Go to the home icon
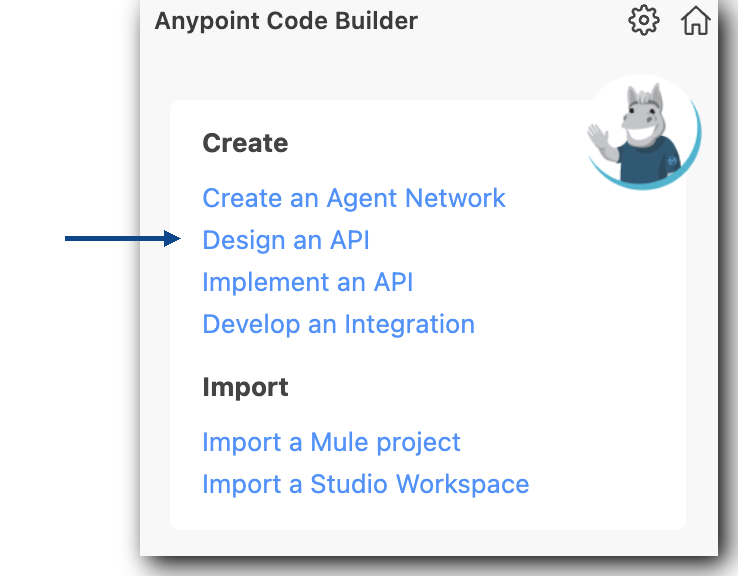 pos(696,20)
